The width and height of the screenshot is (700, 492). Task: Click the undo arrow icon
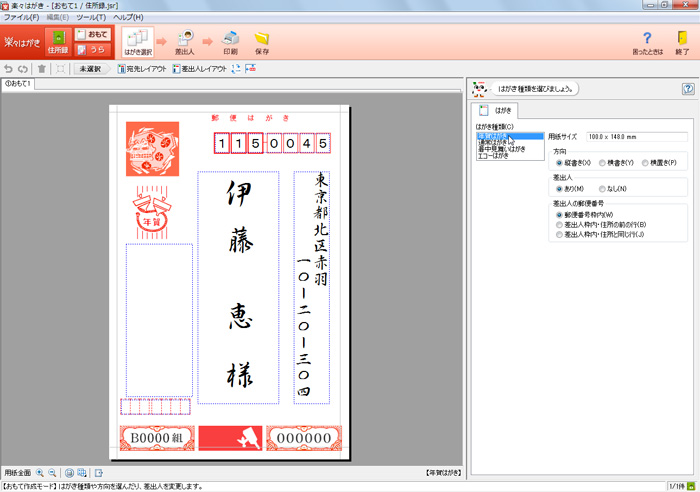pyautogui.click(x=9, y=69)
